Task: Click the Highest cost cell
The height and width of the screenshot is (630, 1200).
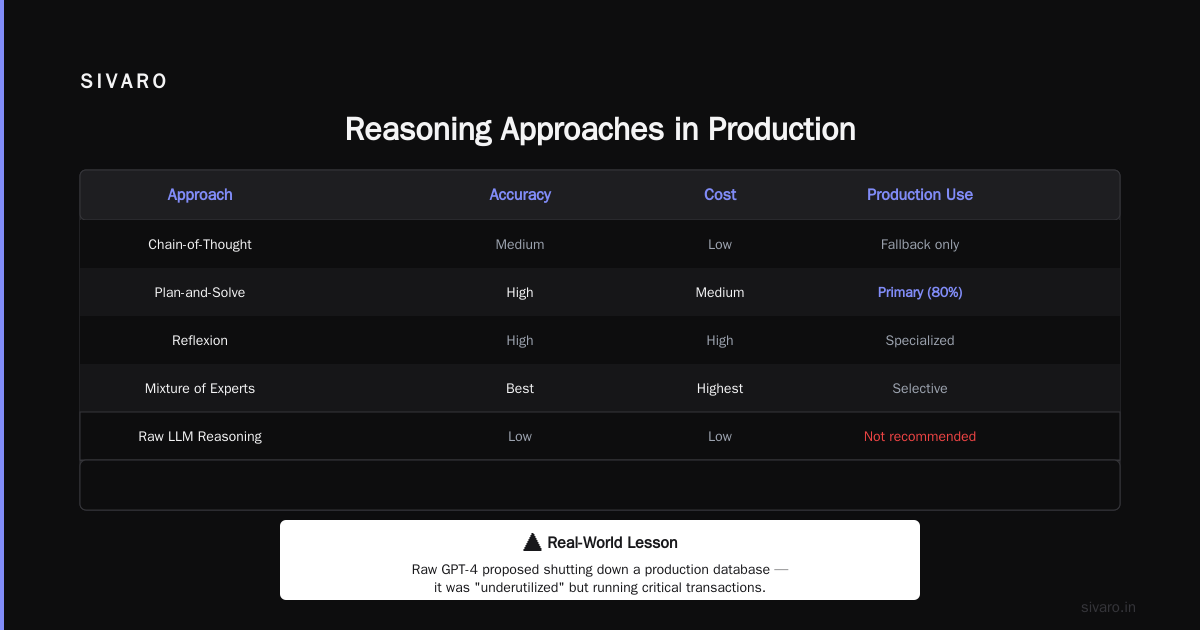Action: point(720,388)
